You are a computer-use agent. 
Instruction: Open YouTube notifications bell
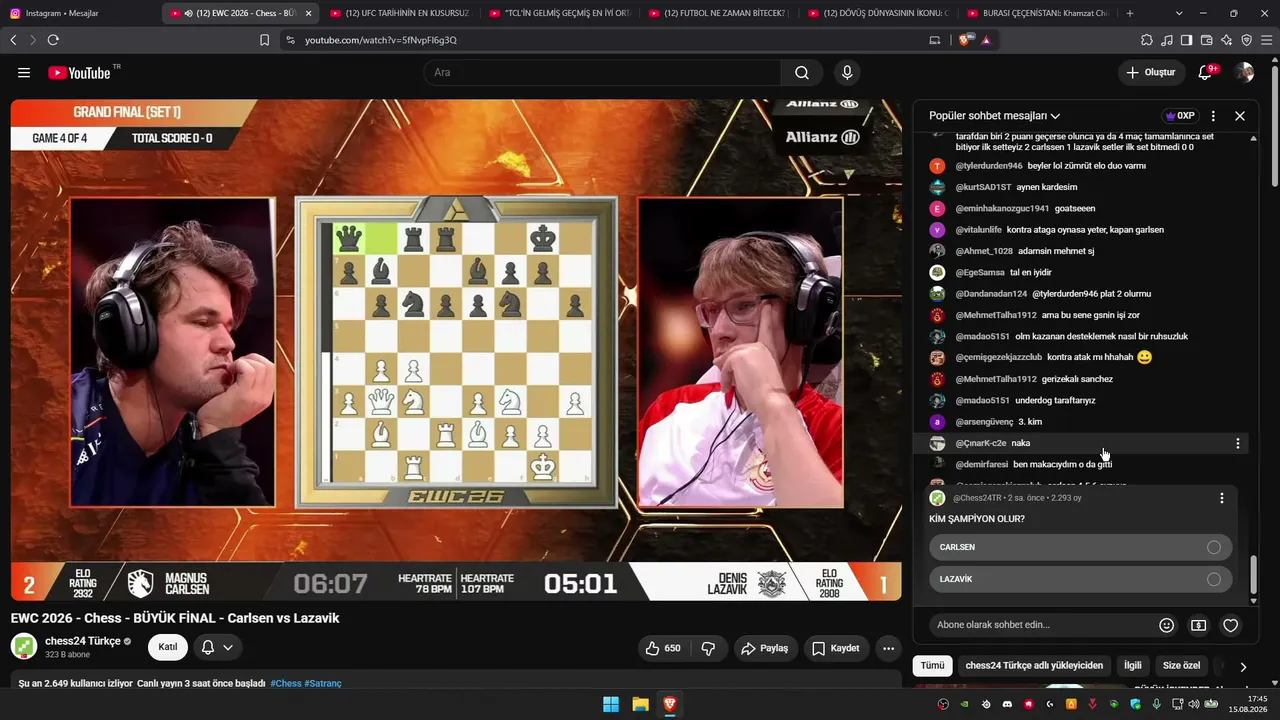click(1206, 73)
